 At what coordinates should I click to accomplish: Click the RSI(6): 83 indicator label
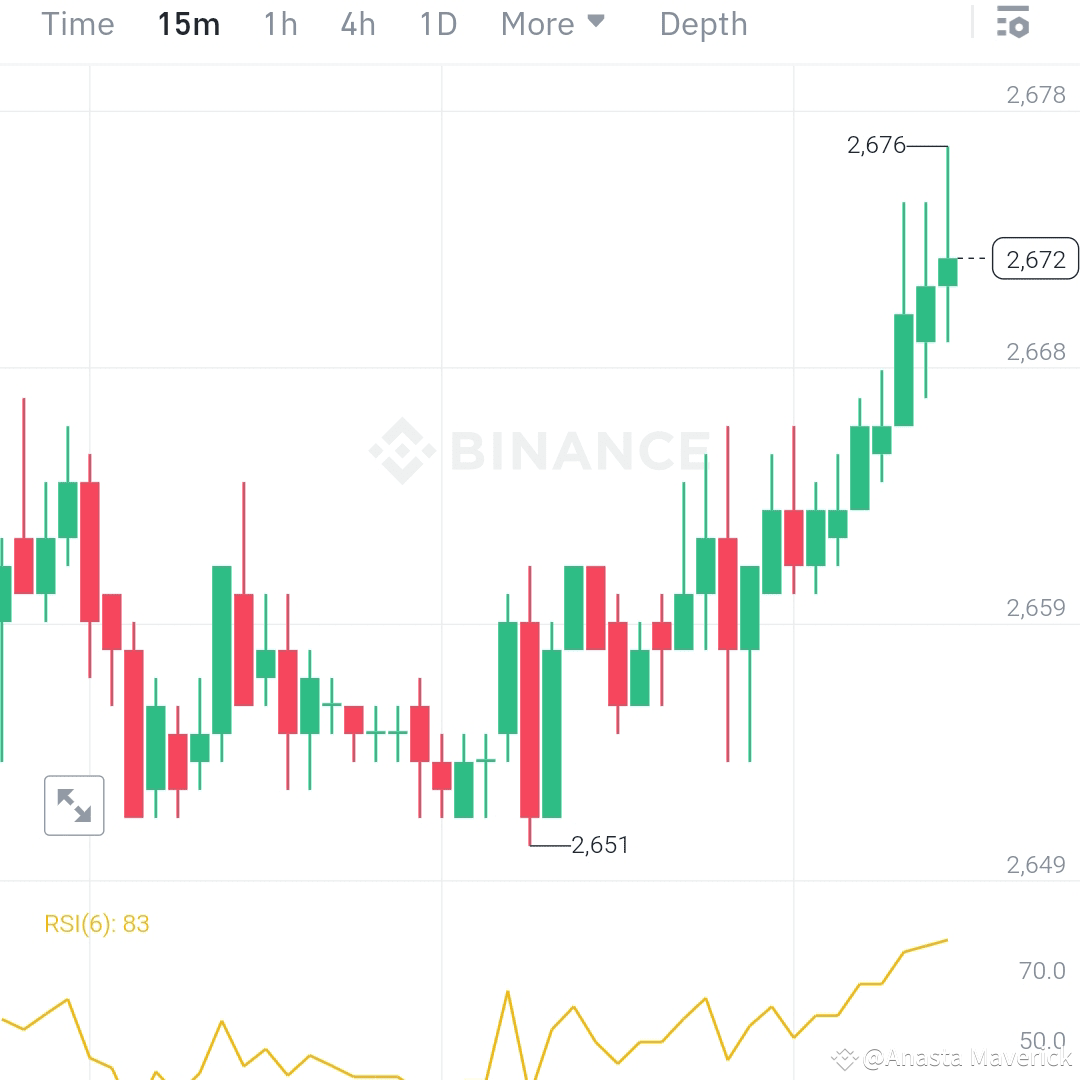click(98, 924)
